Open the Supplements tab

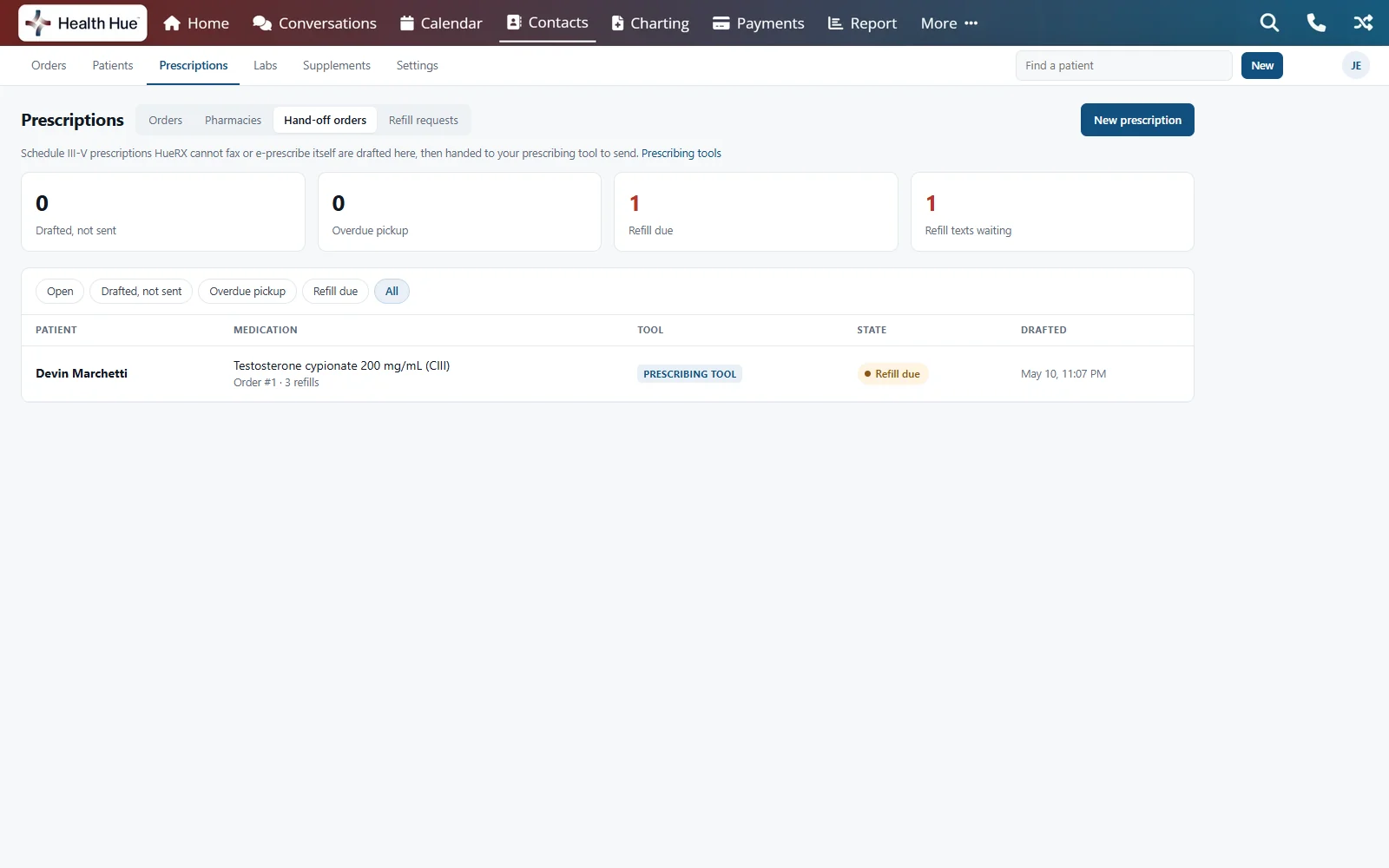(337, 66)
